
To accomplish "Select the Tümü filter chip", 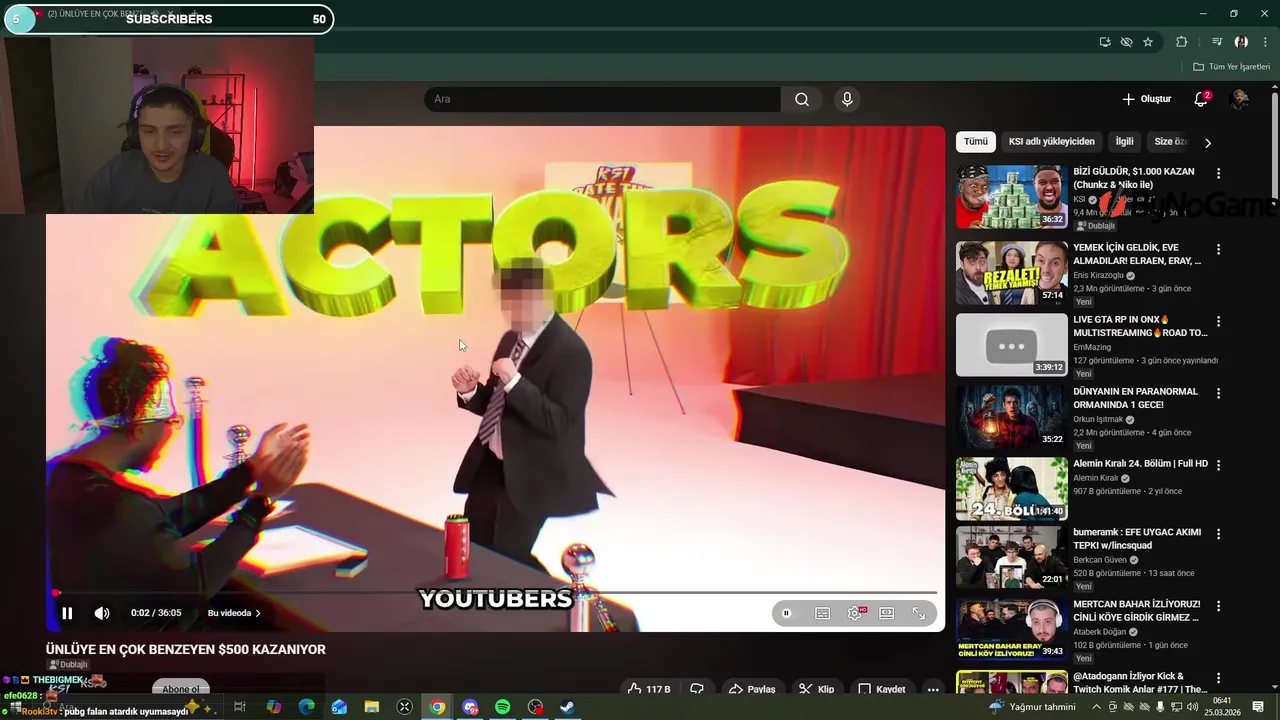I will click(x=975, y=142).
